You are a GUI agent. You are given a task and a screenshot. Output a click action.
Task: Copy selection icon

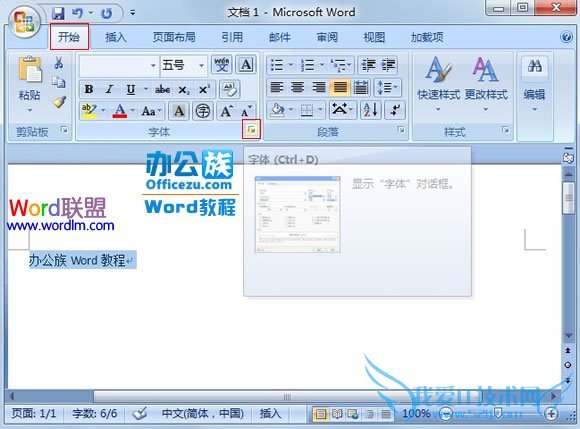coord(58,82)
